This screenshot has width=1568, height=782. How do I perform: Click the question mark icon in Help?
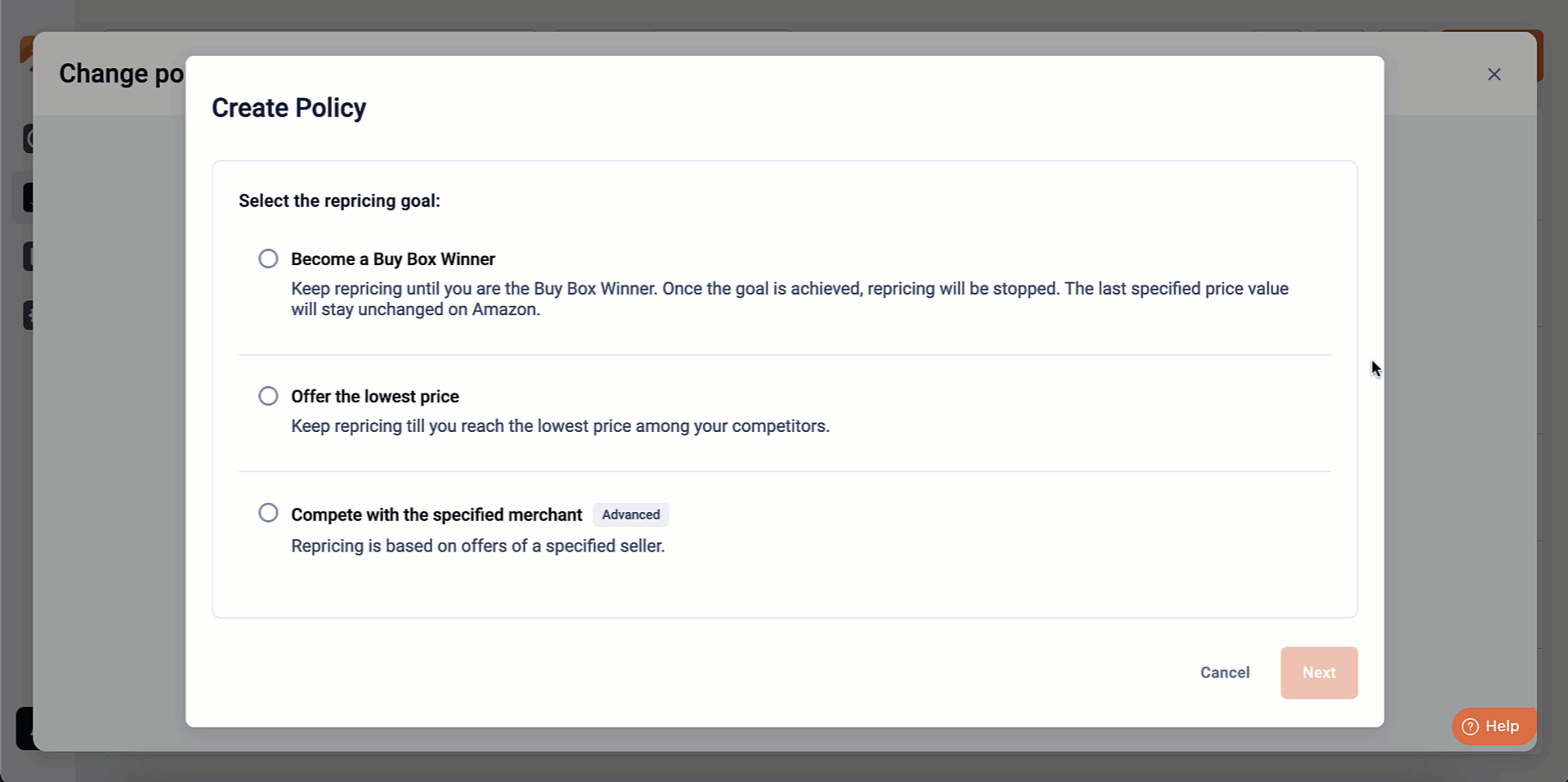click(1470, 726)
